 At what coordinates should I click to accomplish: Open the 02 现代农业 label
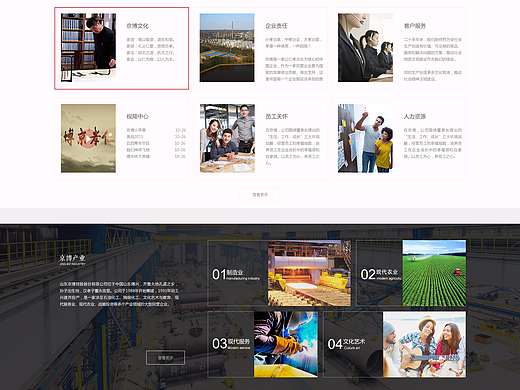point(381,274)
